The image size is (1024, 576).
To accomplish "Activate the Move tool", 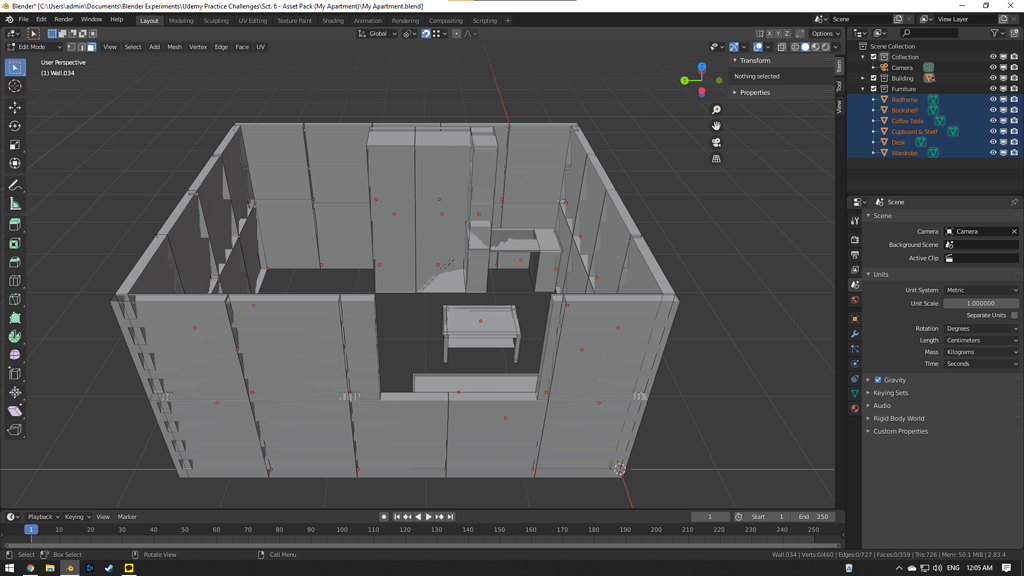I will (14, 107).
